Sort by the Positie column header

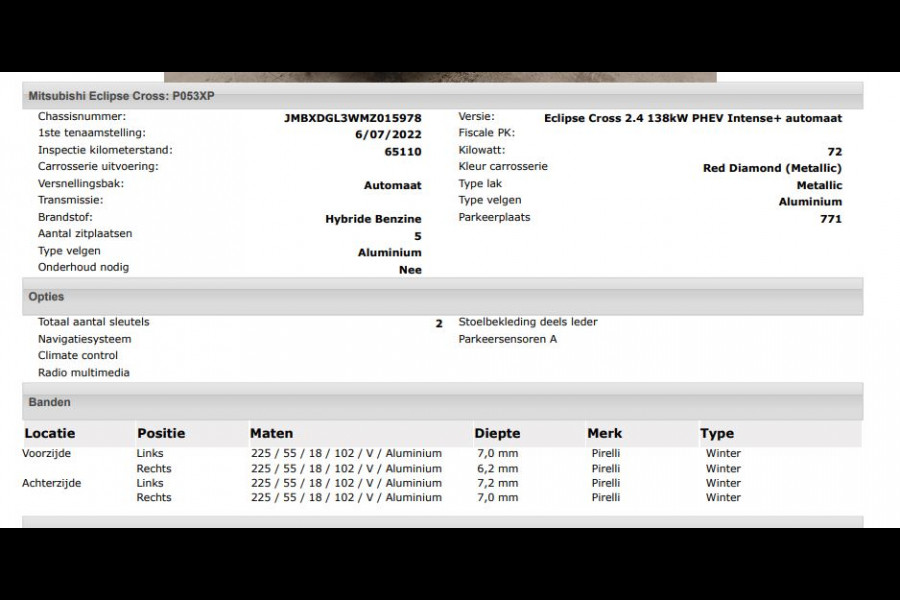161,433
